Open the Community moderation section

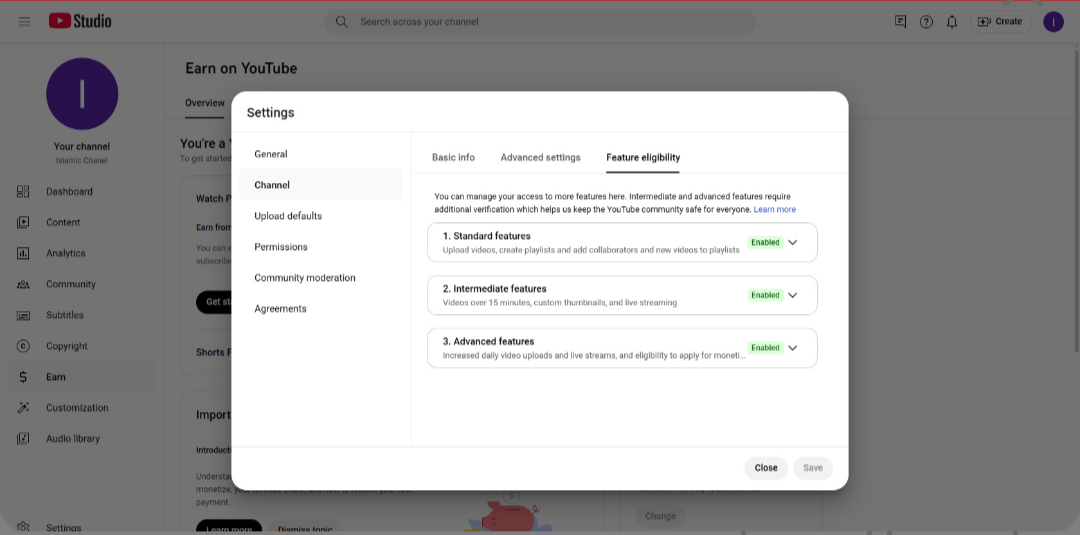pos(321,277)
